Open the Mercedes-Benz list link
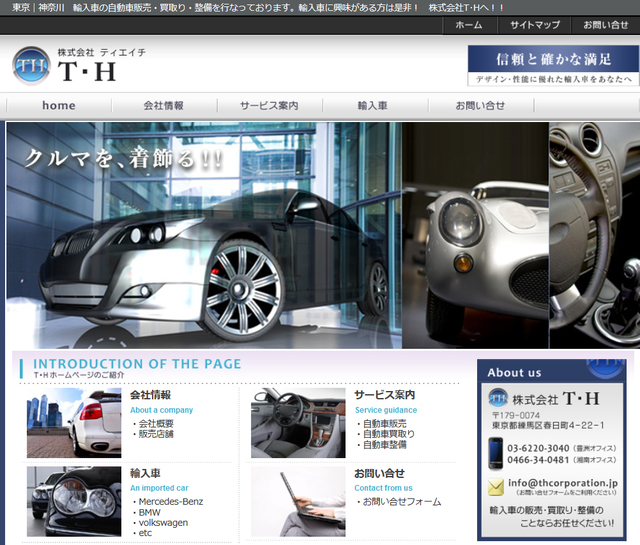Image resolution: width=640 pixels, height=545 pixels. pos(171,501)
